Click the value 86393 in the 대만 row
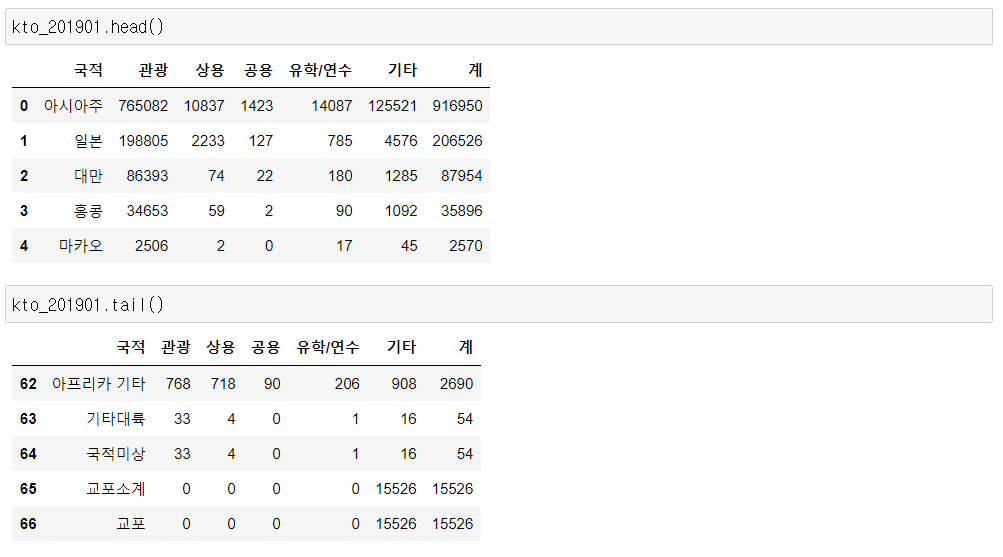This screenshot has width=1003, height=557. click(x=147, y=176)
